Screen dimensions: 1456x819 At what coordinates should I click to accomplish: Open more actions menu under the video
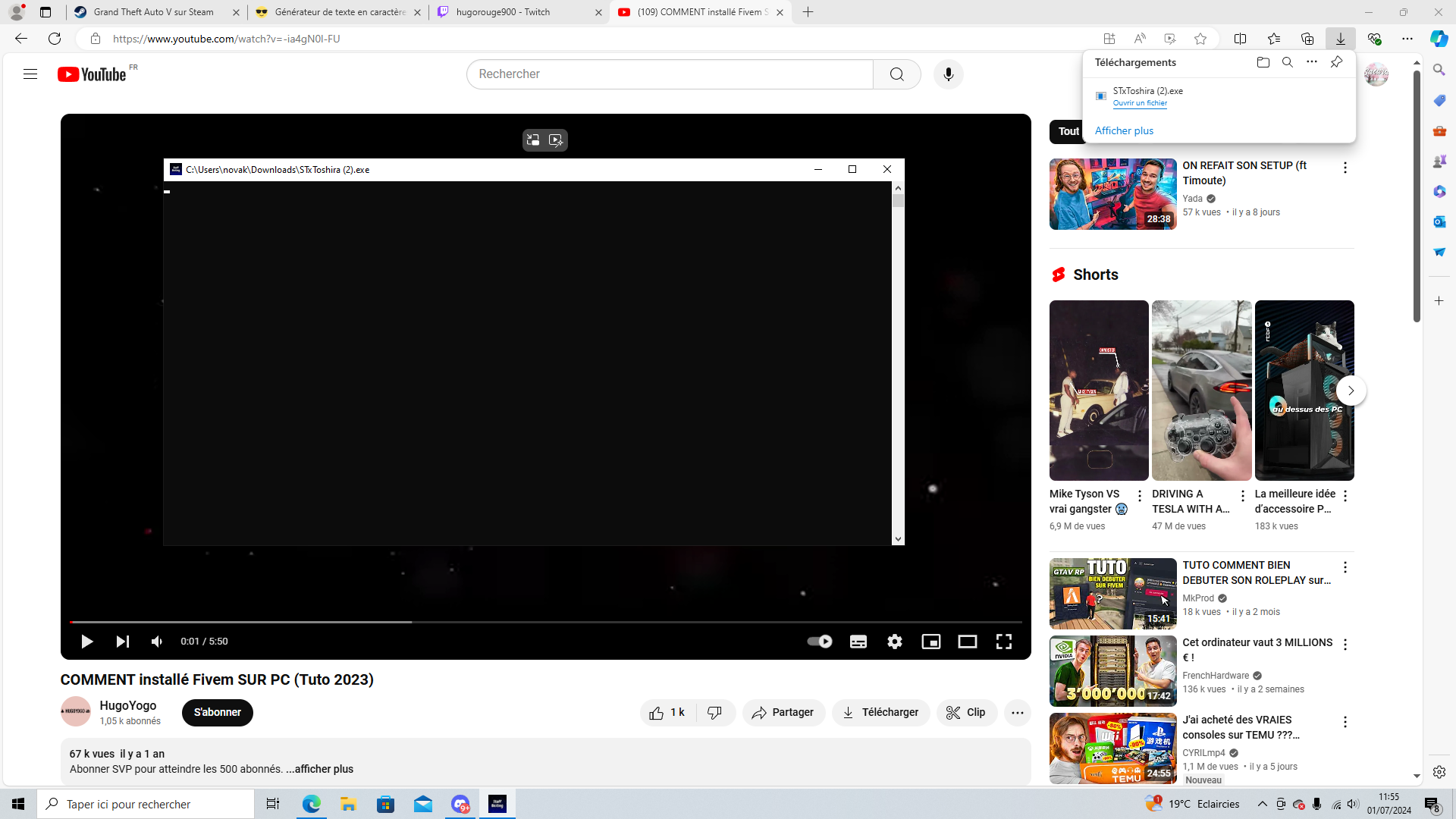1018,713
